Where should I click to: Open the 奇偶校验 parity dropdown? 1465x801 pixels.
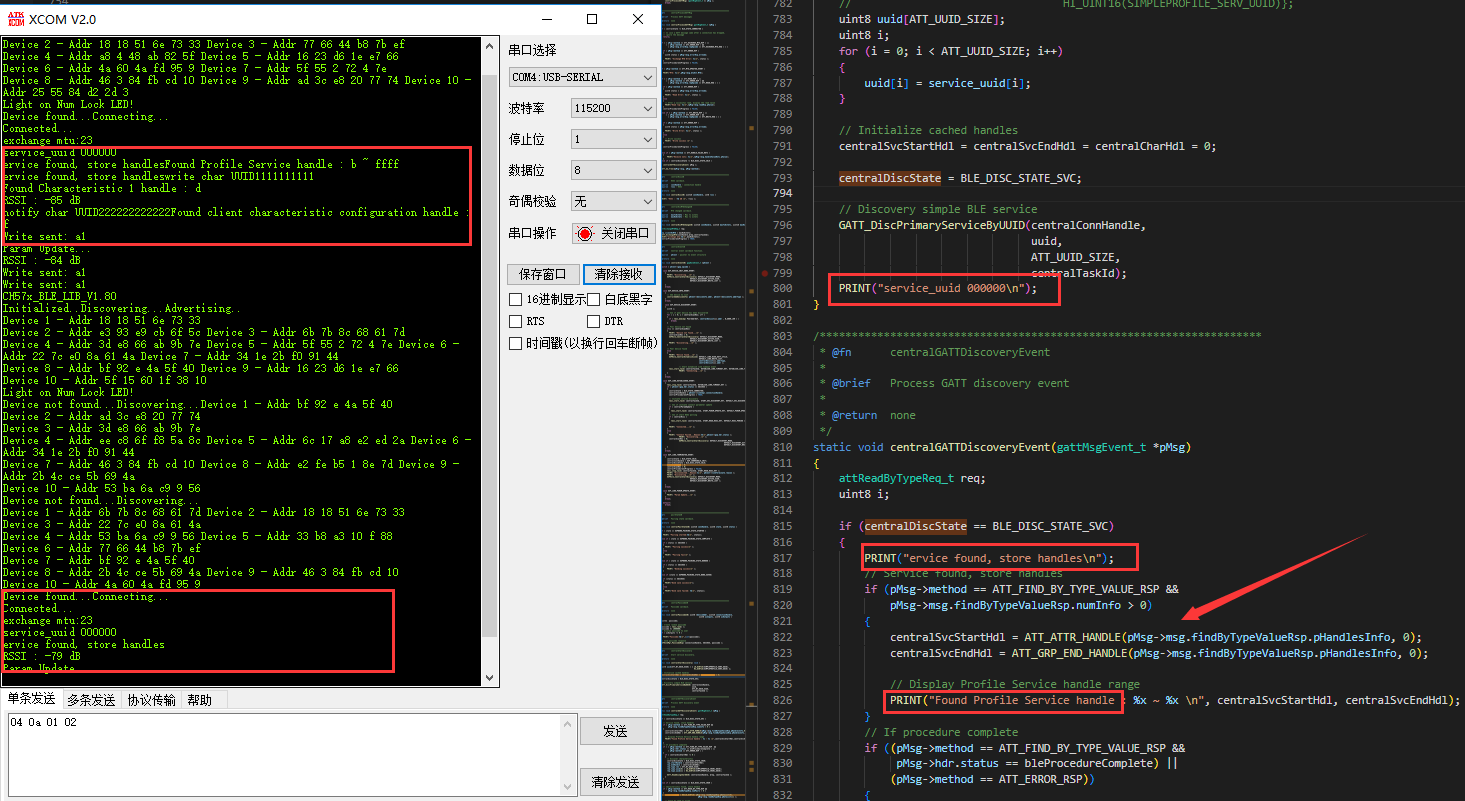click(614, 201)
